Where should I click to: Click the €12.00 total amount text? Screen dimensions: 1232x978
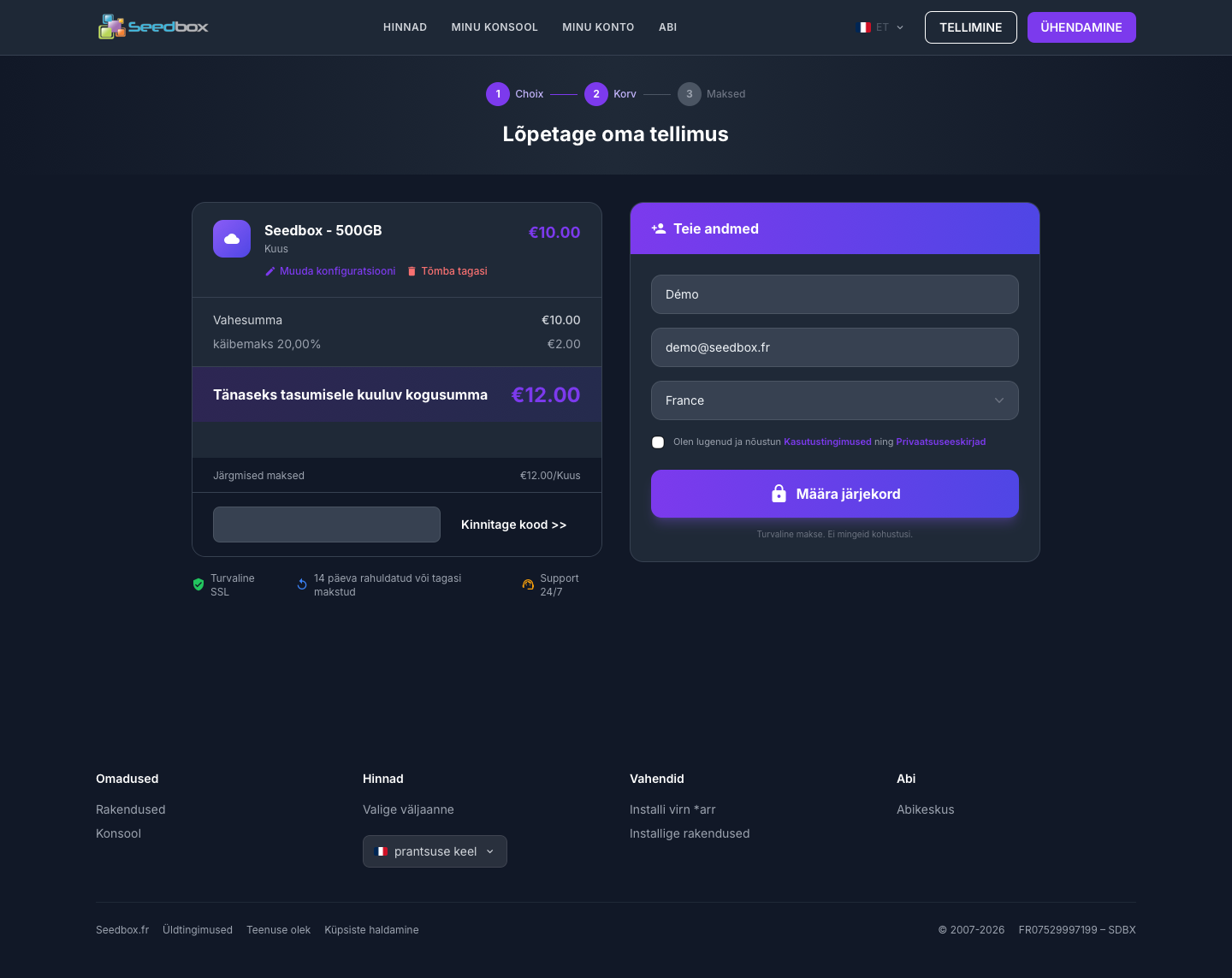click(546, 394)
